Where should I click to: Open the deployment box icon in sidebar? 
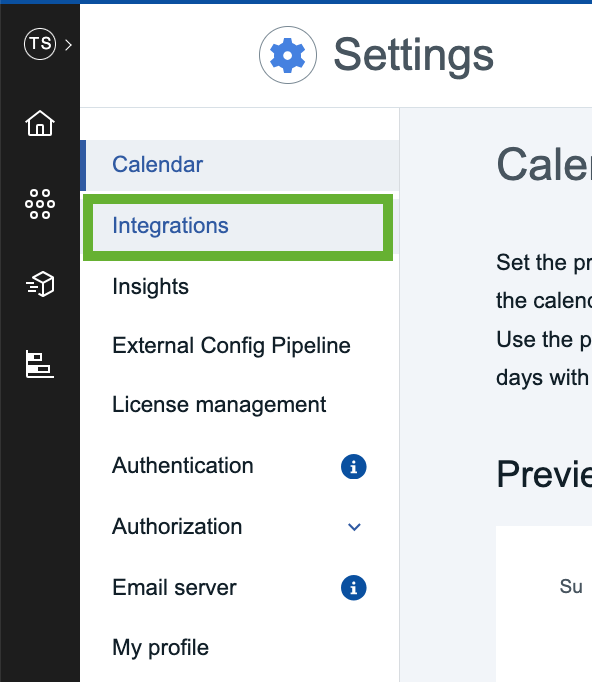coord(40,284)
